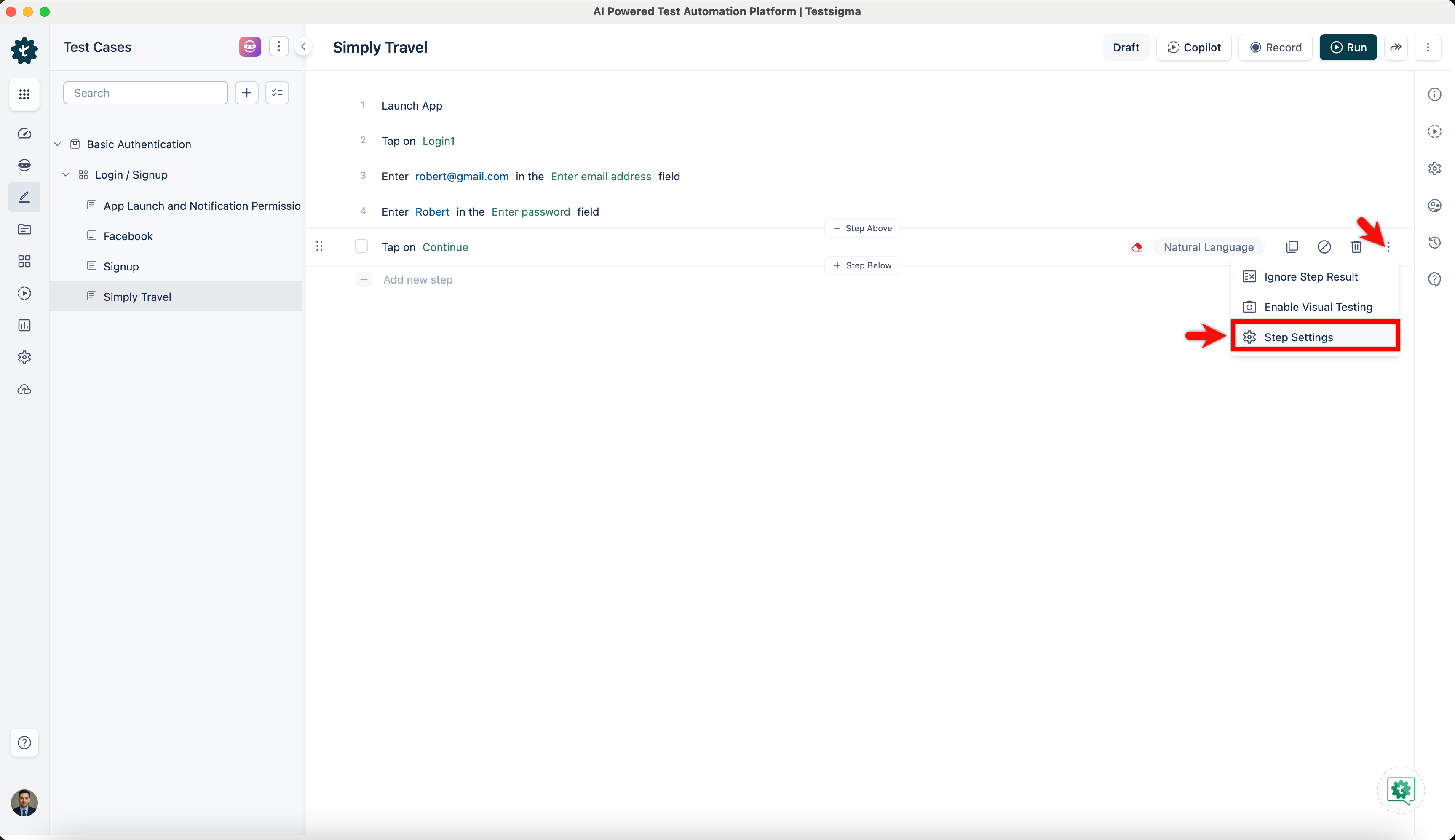Open the Copilot assistant from left sidebar
The image size is (1455, 840).
click(24, 165)
